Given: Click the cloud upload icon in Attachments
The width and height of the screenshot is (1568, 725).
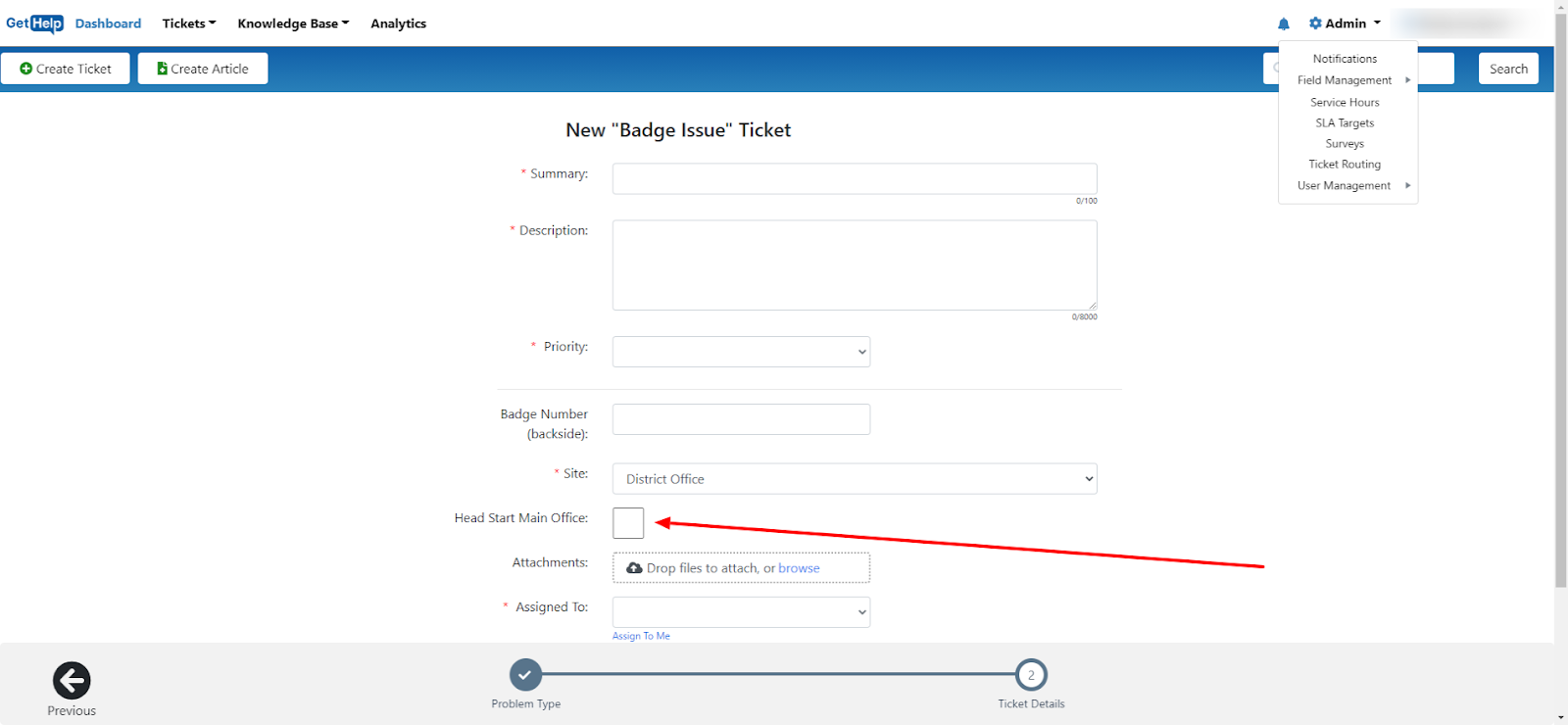Looking at the screenshot, I should point(634,568).
